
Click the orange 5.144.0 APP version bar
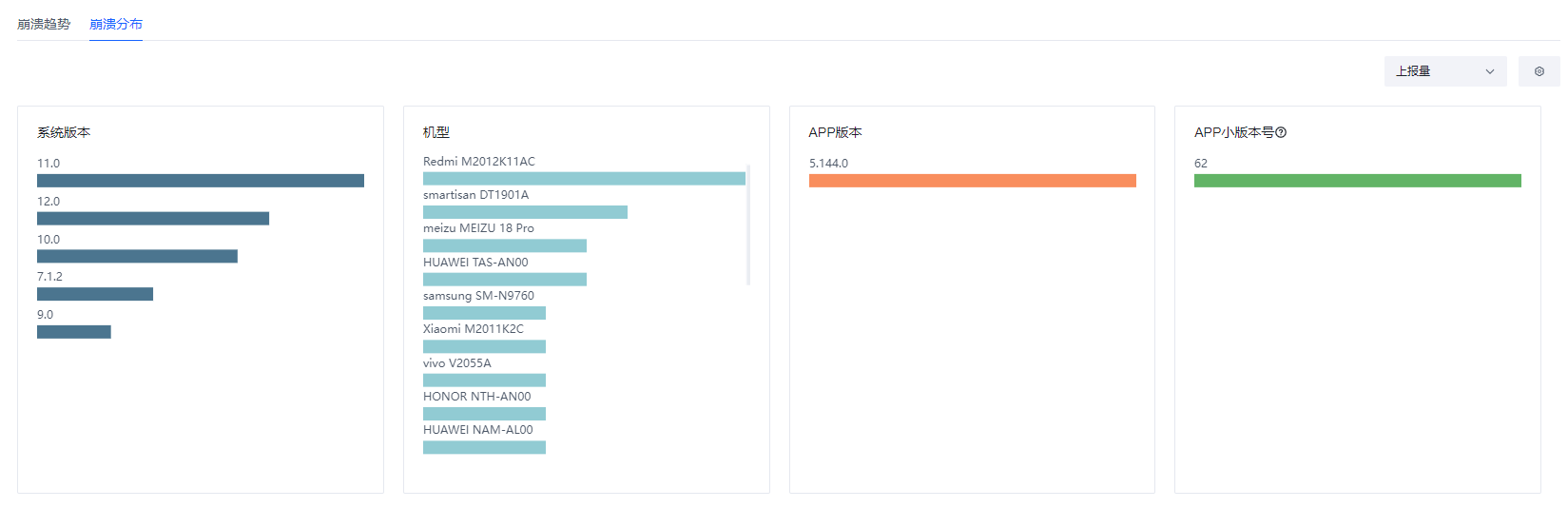coord(972,181)
